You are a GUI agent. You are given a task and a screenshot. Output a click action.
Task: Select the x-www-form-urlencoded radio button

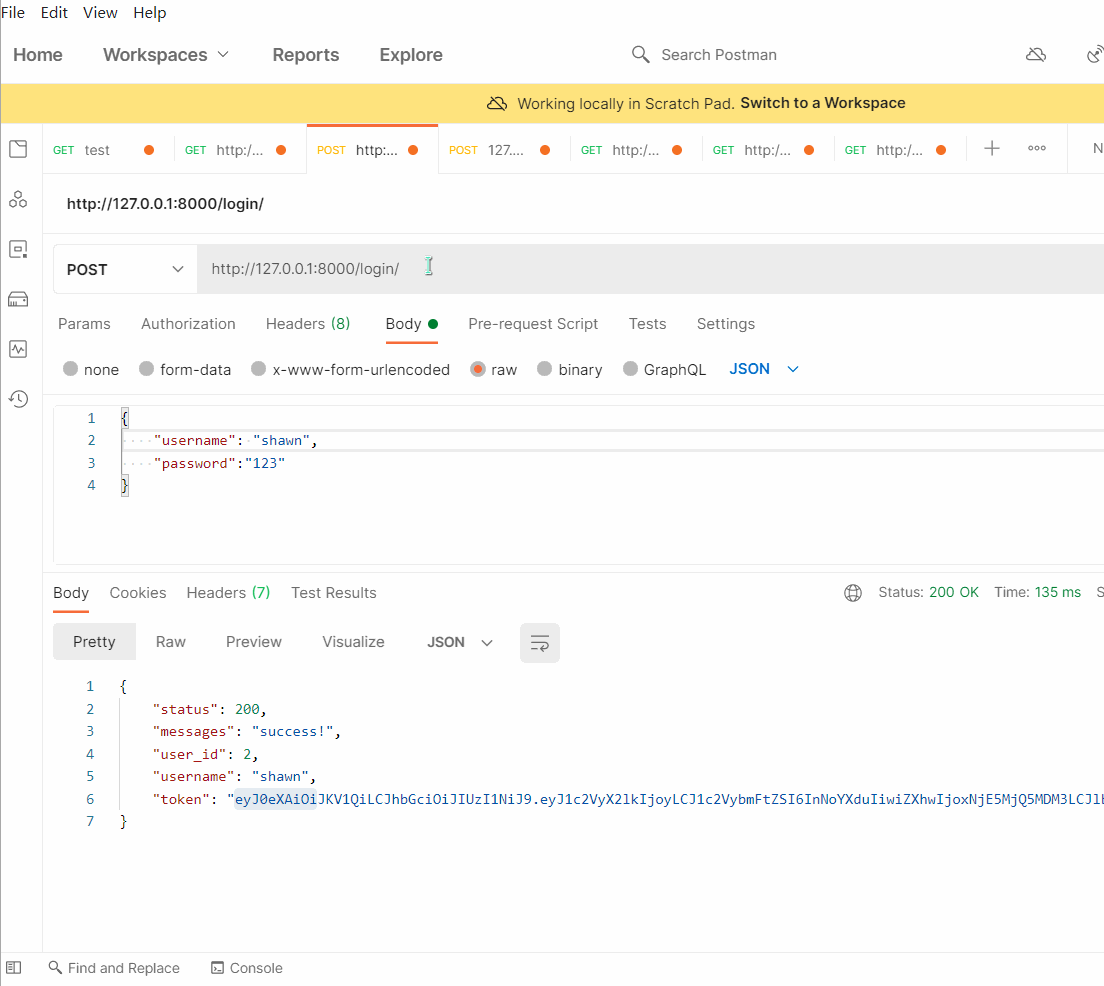click(x=259, y=369)
